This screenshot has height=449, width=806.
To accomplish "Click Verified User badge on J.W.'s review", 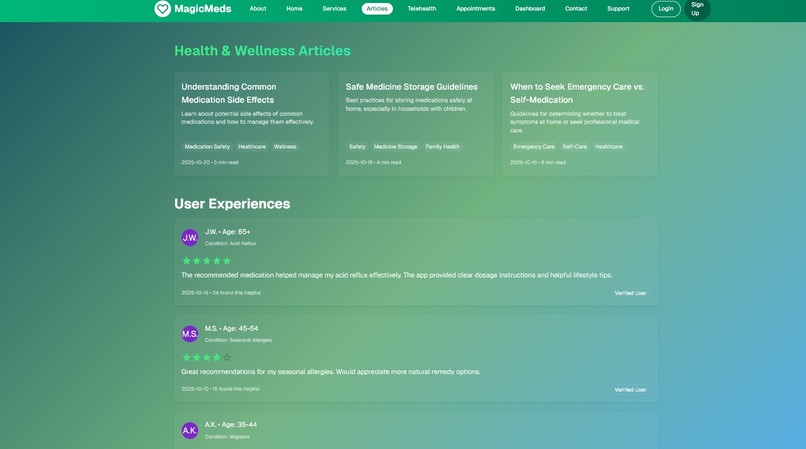I will coord(630,293).
